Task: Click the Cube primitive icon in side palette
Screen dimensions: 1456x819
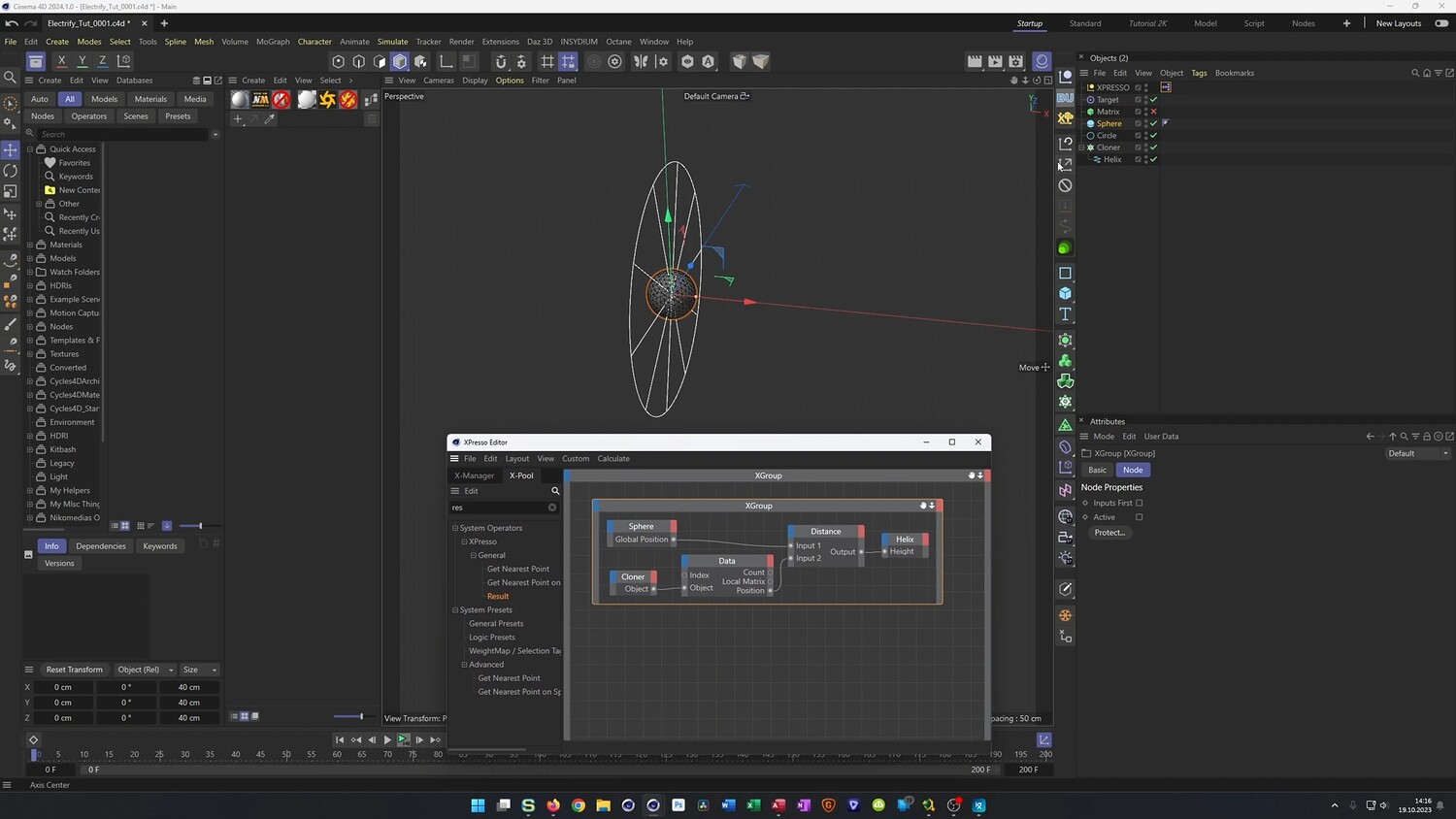Action: pyautogui.click(x=1065, y=293)
